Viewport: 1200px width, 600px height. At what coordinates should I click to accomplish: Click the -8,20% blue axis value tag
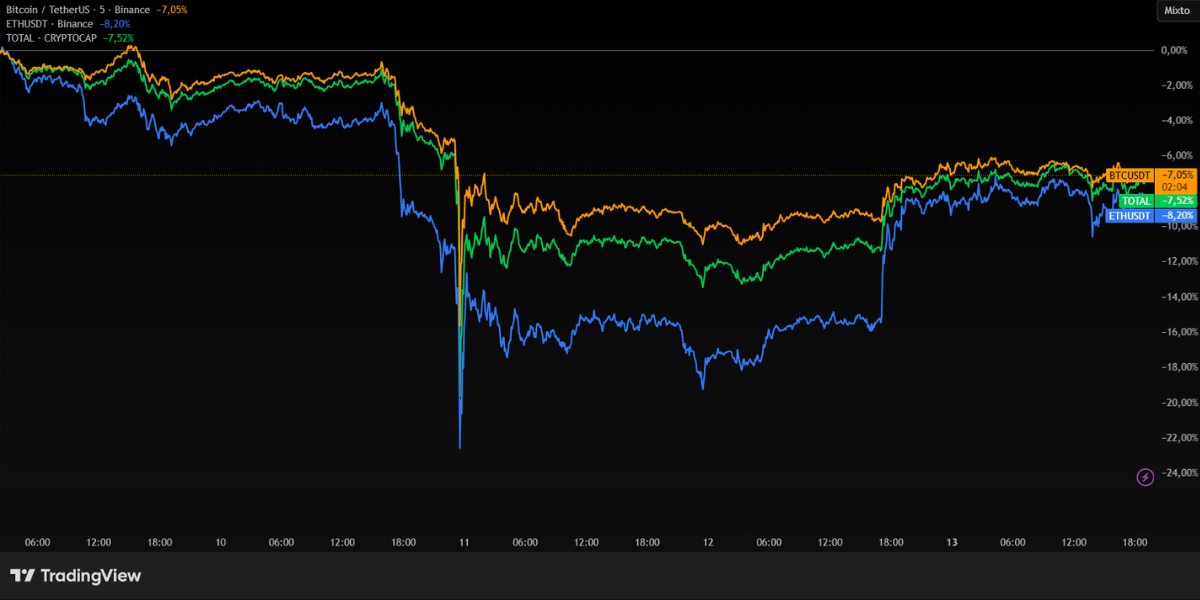(x=1175, y=215)
